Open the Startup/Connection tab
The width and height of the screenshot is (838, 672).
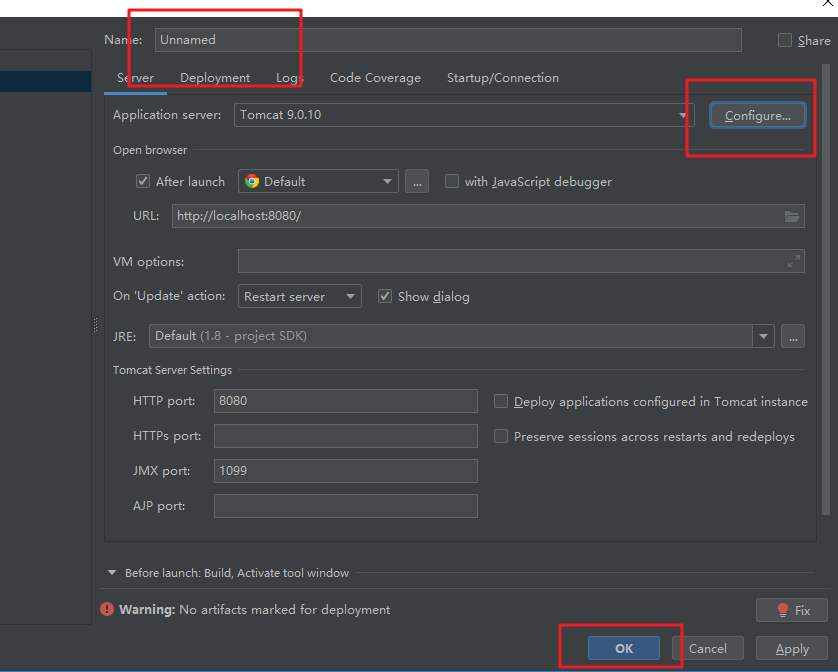point(502,78)
